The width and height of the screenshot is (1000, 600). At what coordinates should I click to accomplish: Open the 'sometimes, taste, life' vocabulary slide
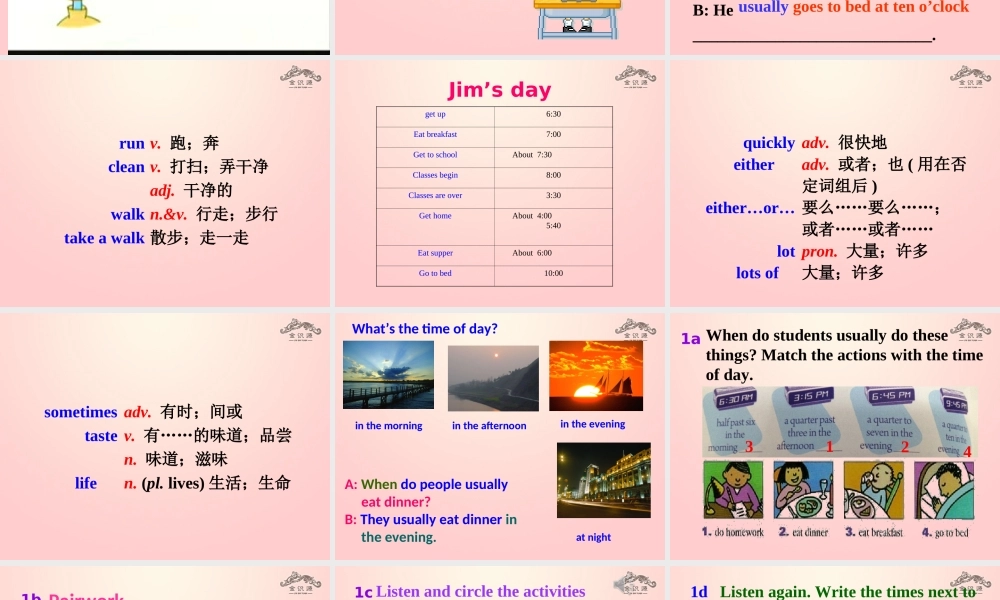coord(165,436)
